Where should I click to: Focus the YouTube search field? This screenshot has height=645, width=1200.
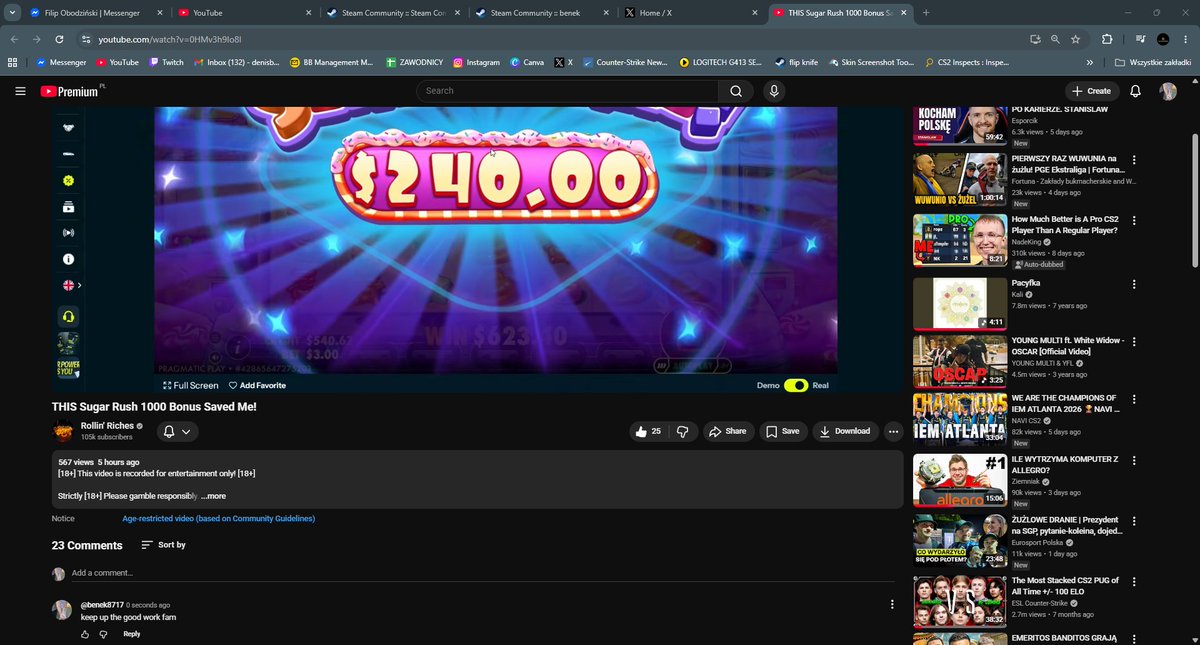pyautogui.click(x=567, y=91)
